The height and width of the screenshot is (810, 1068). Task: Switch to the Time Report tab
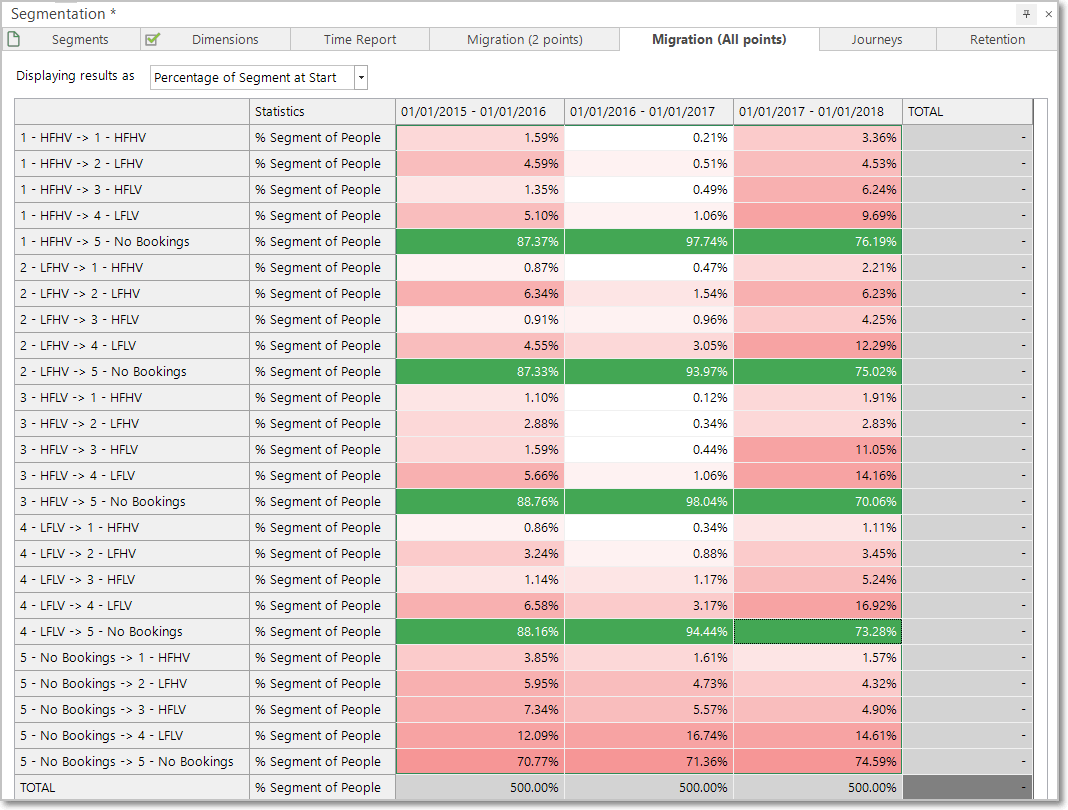pos(360,40)
